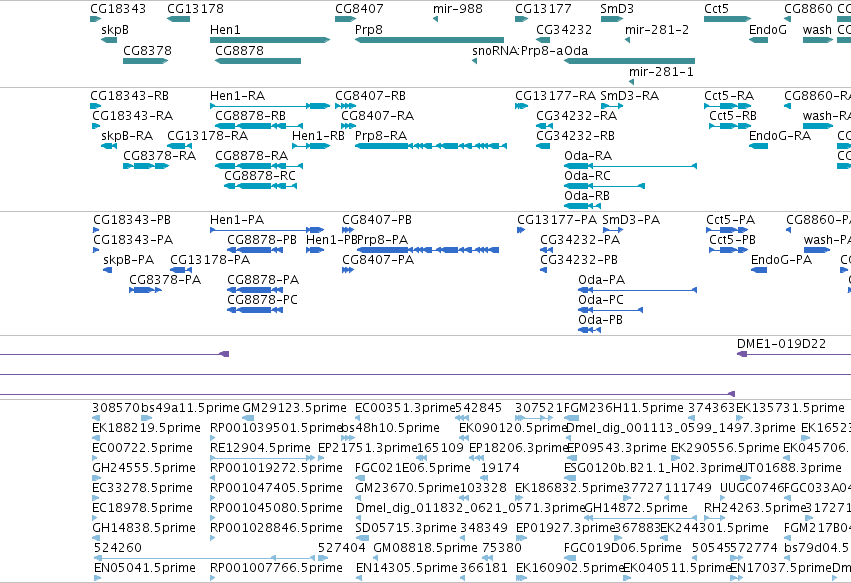Click the CG8878 gene bar

tap(258, 61)
